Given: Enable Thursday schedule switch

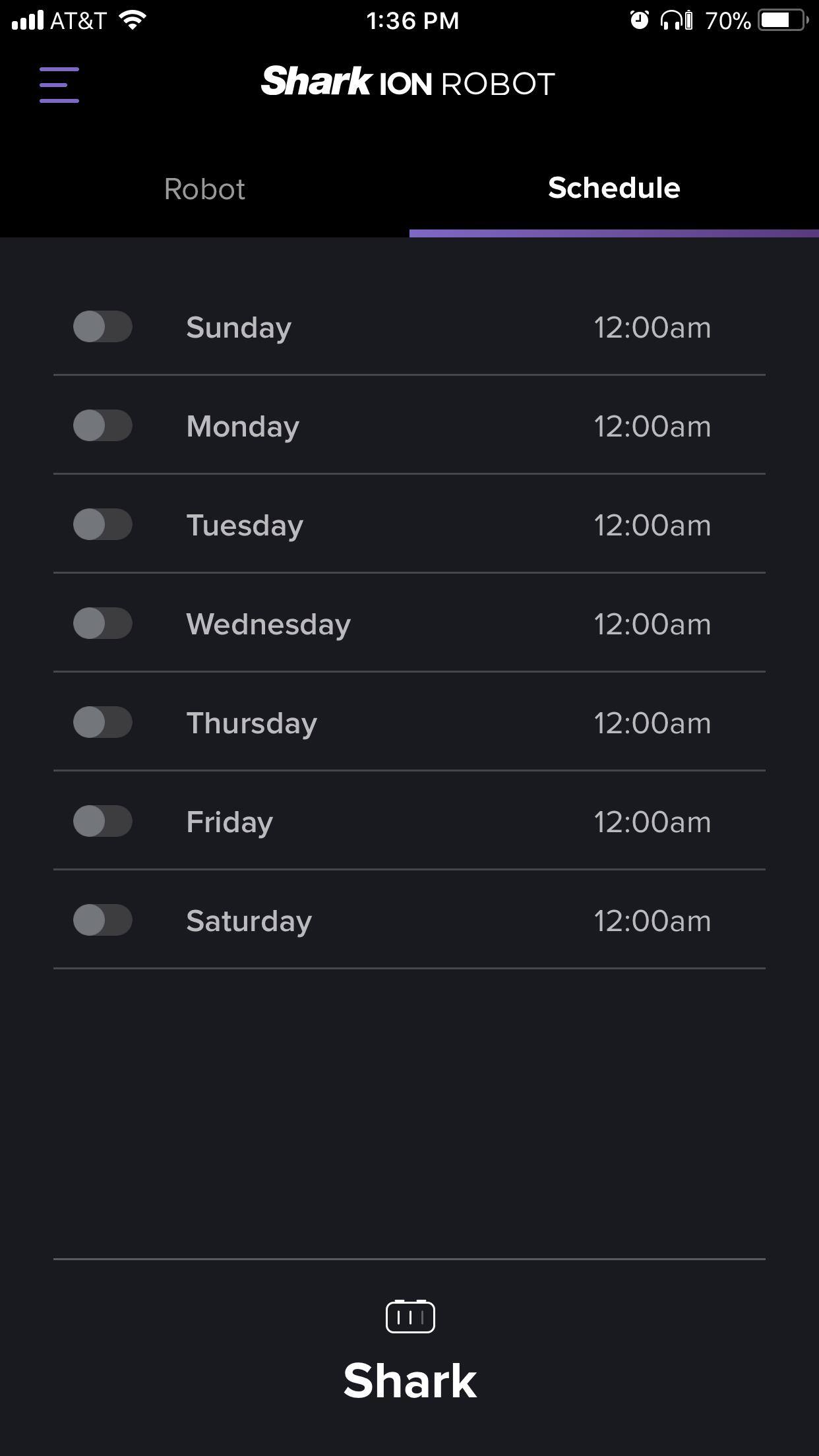Looking at the screenshot, I should [x=103, y=723].
